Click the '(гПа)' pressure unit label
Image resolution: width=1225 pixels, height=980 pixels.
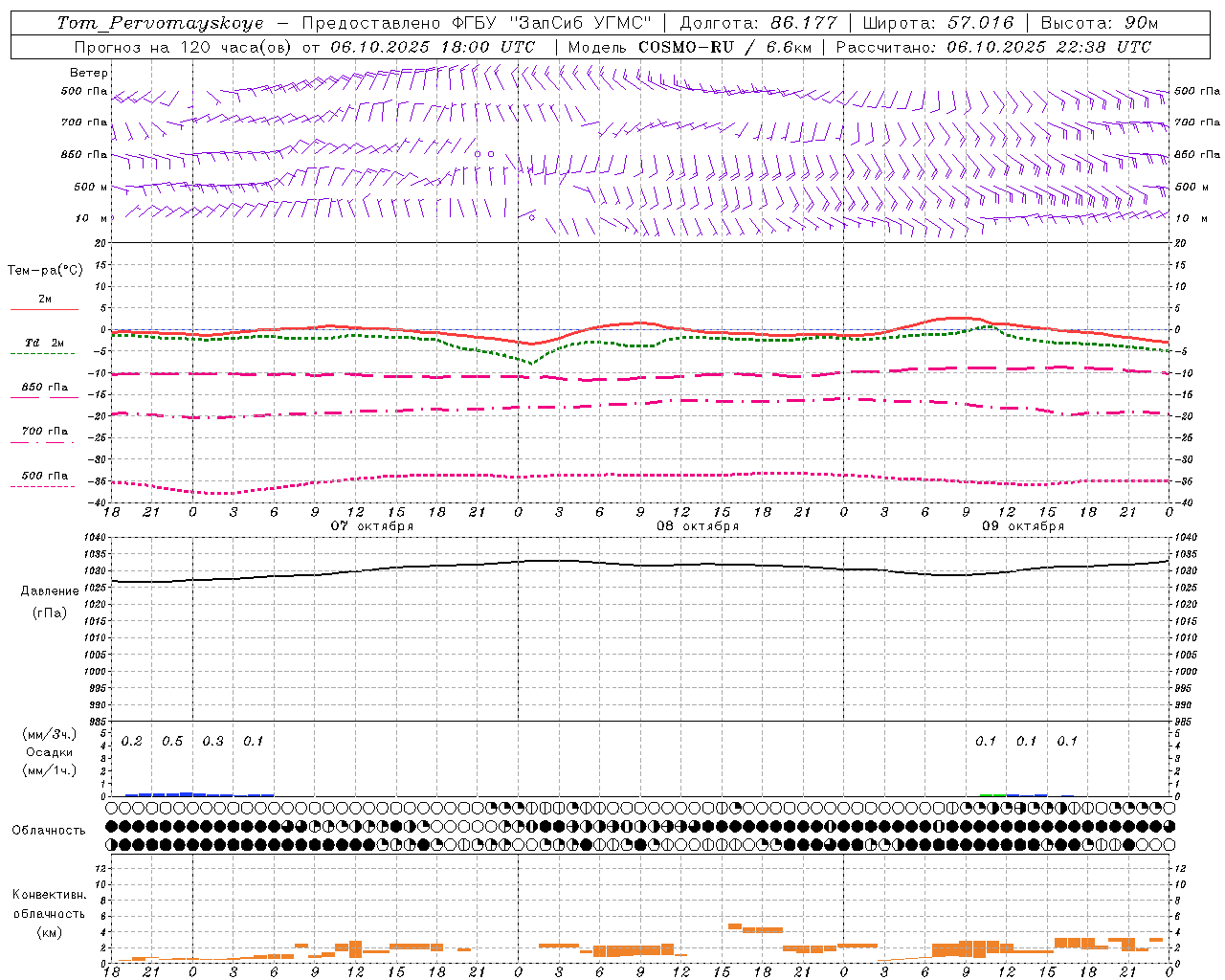[x=50, y=612]
